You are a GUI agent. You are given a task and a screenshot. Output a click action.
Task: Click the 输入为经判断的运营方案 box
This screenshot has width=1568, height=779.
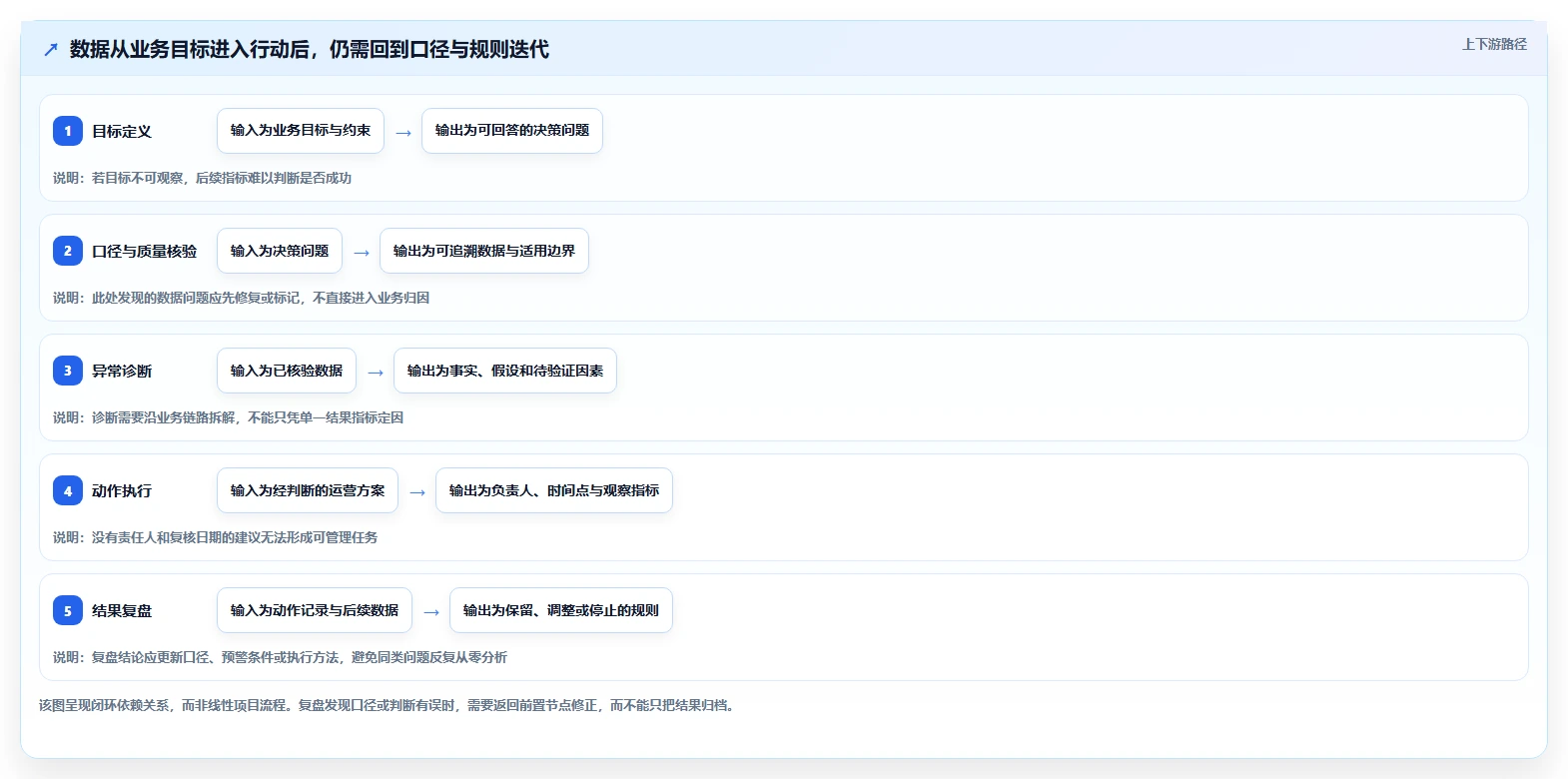coord(308,490)
